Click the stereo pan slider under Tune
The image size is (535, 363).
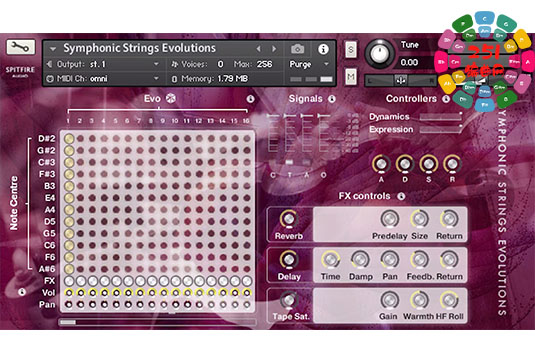click(401, 81)
